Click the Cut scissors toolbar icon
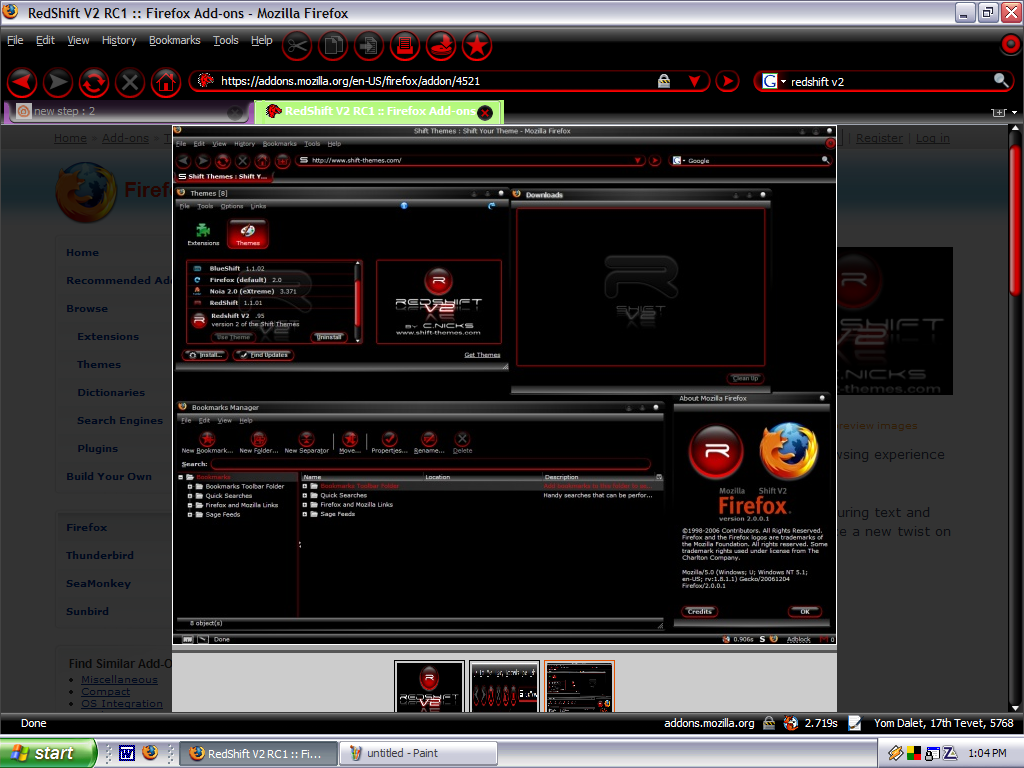This screenshot has height=768, width=1024. pyautogui.click(x=296, y=45)
